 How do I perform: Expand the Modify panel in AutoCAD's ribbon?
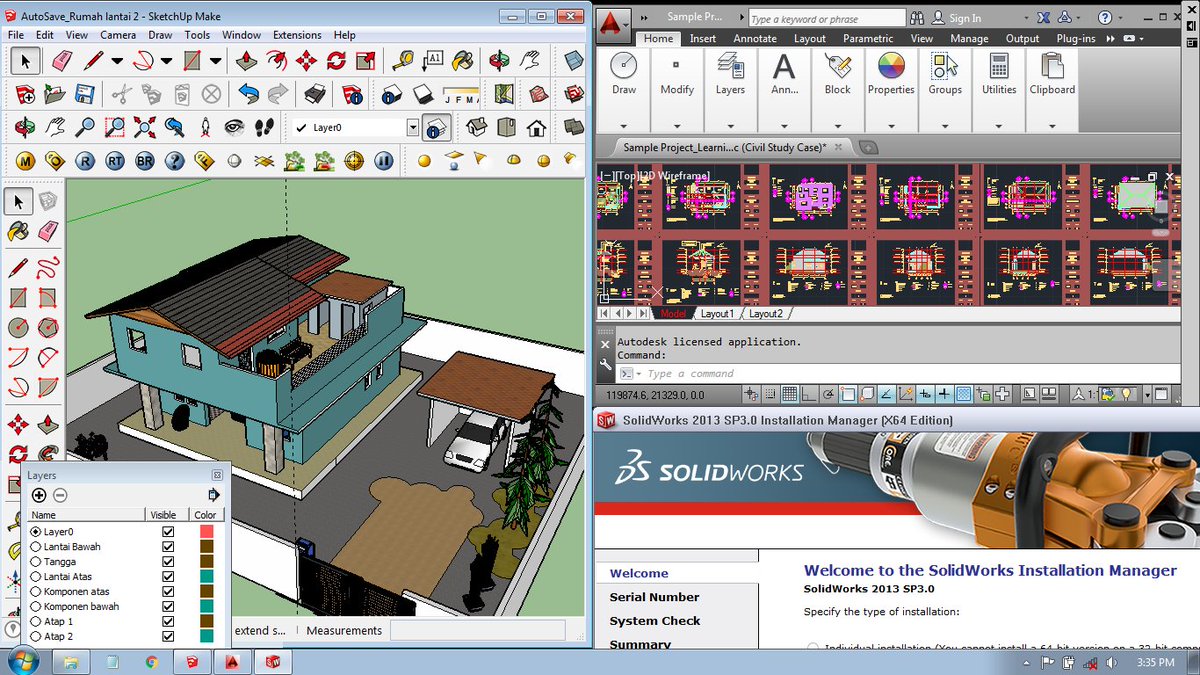tap(677, 126)
